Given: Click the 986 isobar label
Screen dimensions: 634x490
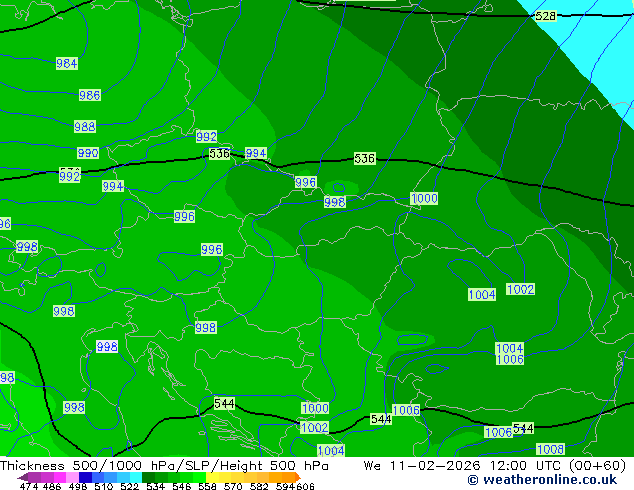Looking at the screenshot, I should tap(90, 95).
